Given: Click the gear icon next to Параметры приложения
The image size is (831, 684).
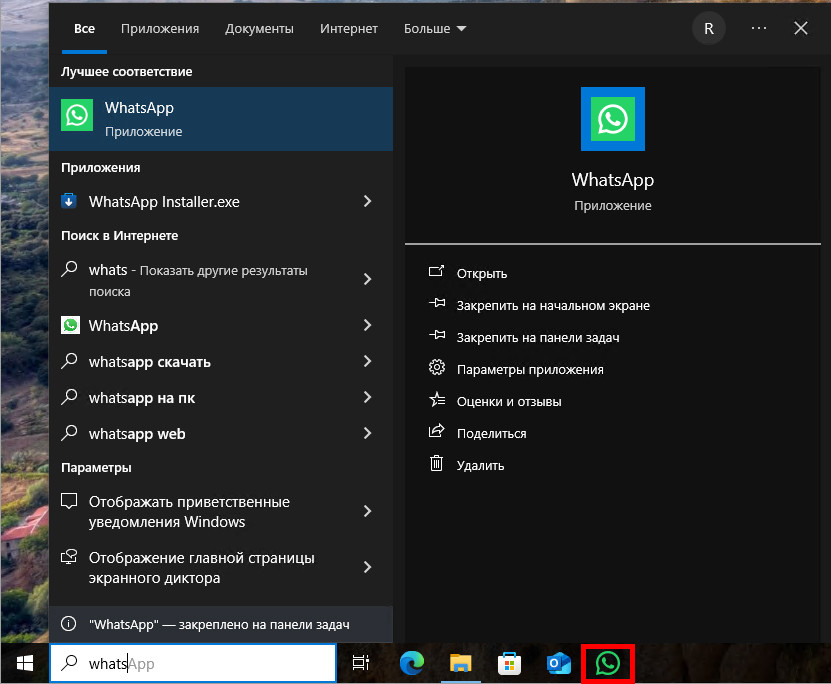Looking at the screenshot, I should pyautogui.click(x=437, y=367).
